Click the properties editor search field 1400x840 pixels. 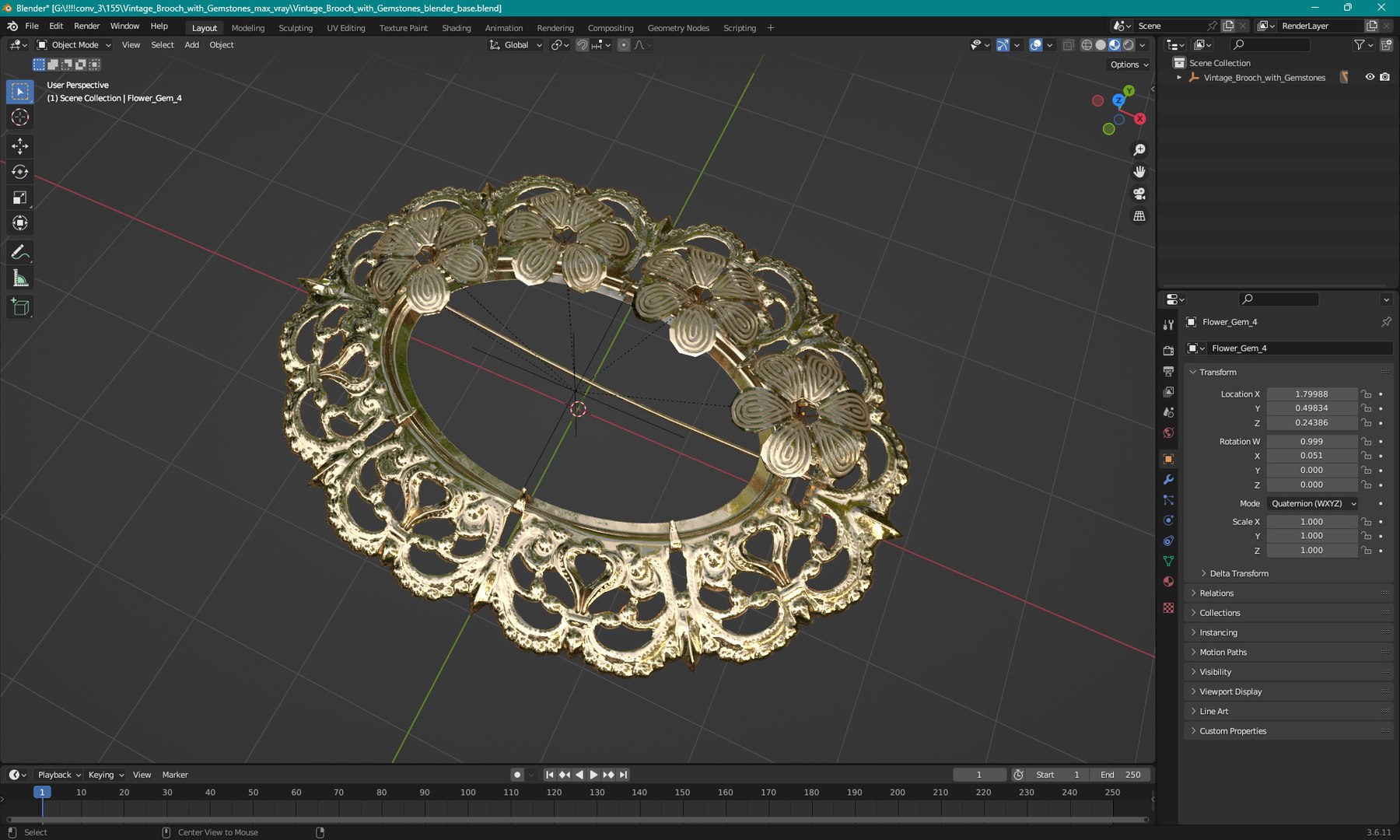[1278, 299]
